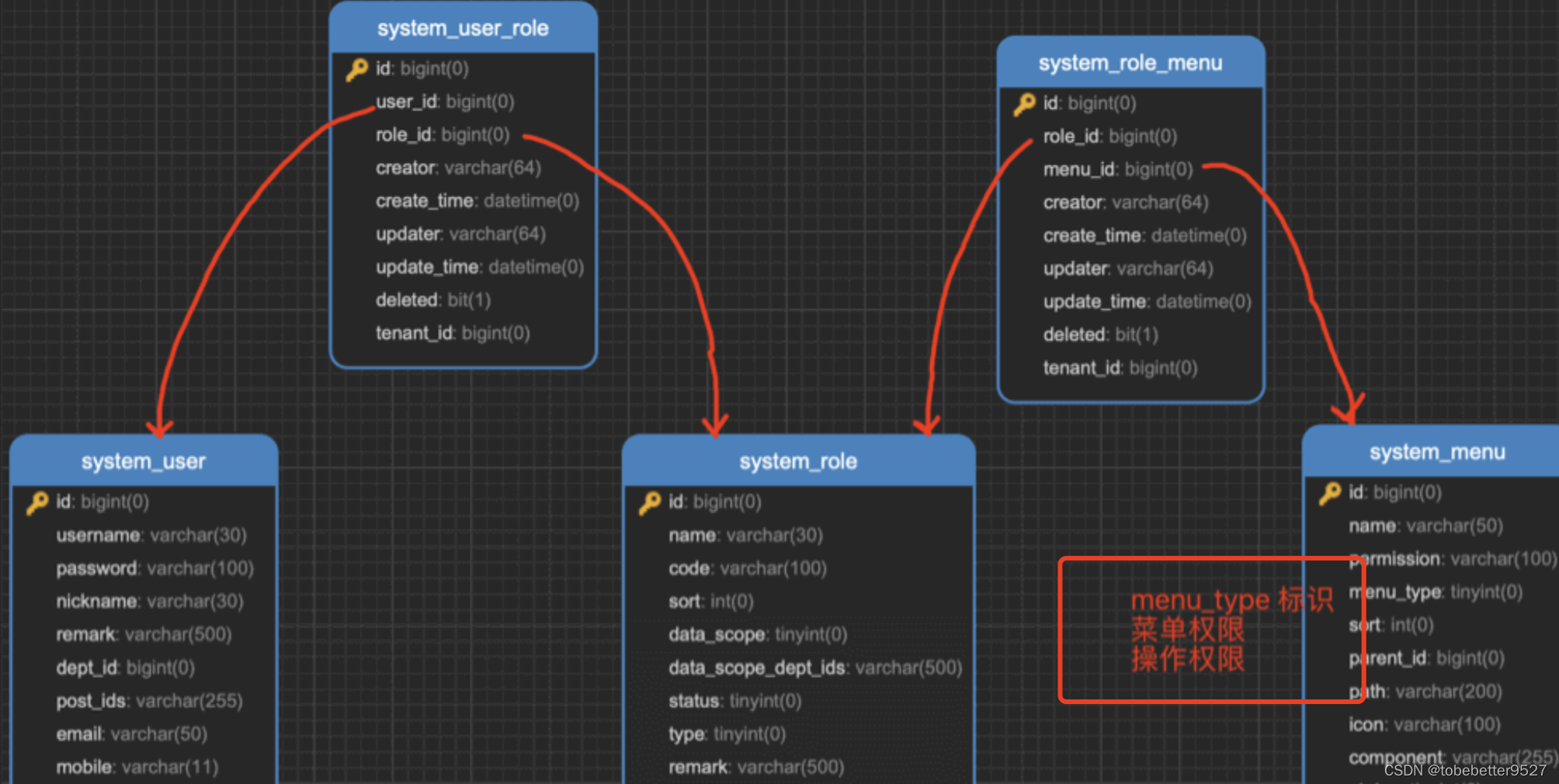Select nickname column in system_user
The width and height of the screenshot is (1559, 784).
[x=150, y=602]
